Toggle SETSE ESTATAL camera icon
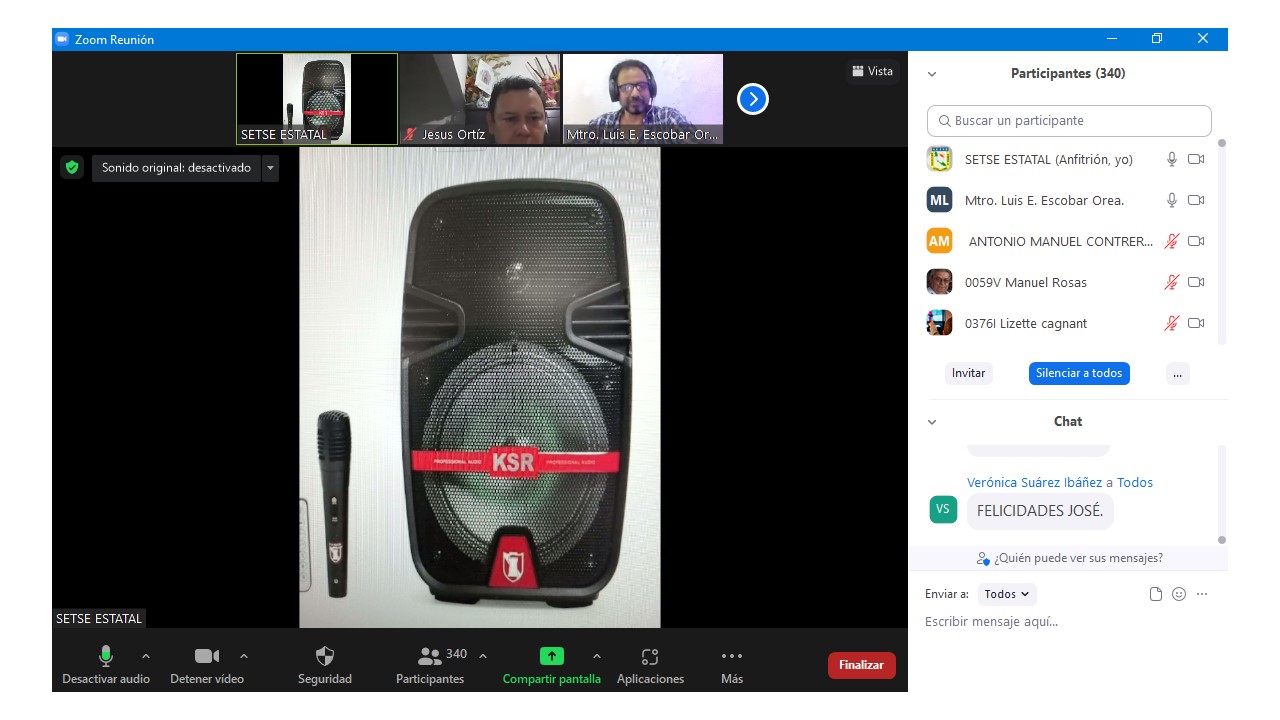The image size is (1280, 720). (x=1196, y=159)
